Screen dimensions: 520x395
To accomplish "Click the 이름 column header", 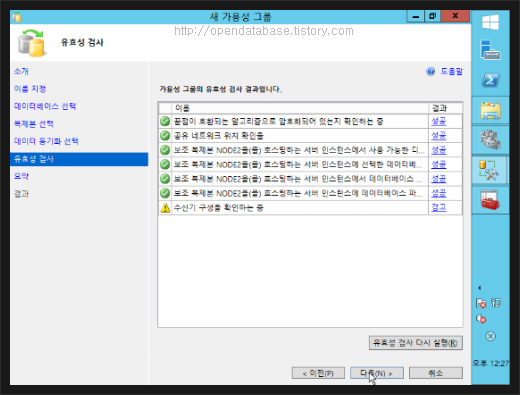I will point(299,108).
